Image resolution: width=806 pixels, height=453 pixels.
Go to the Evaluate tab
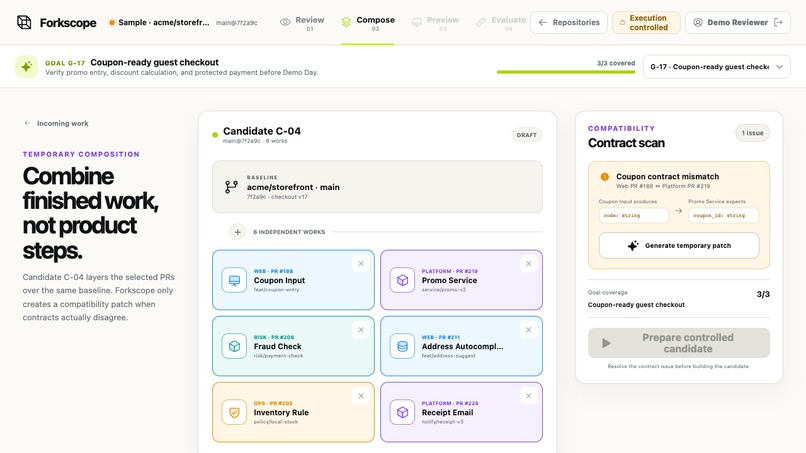tap(501, 23)
